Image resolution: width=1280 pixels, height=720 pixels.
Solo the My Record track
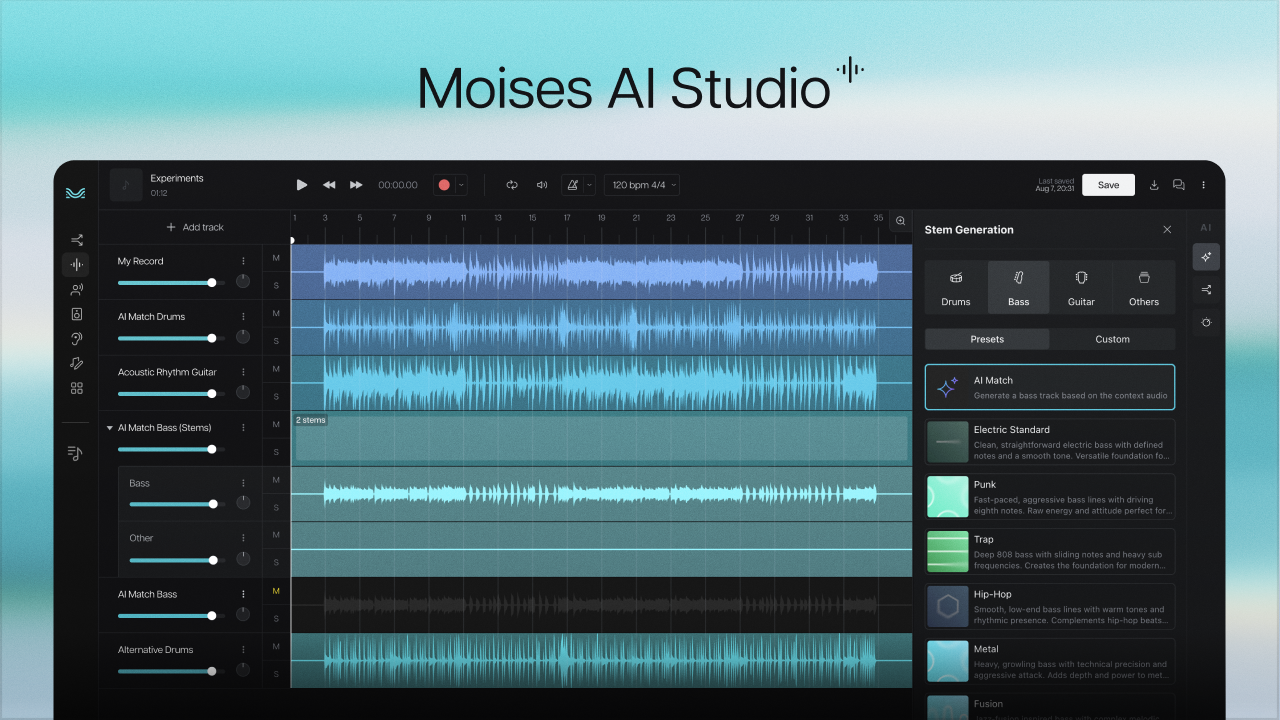(275, 284)
